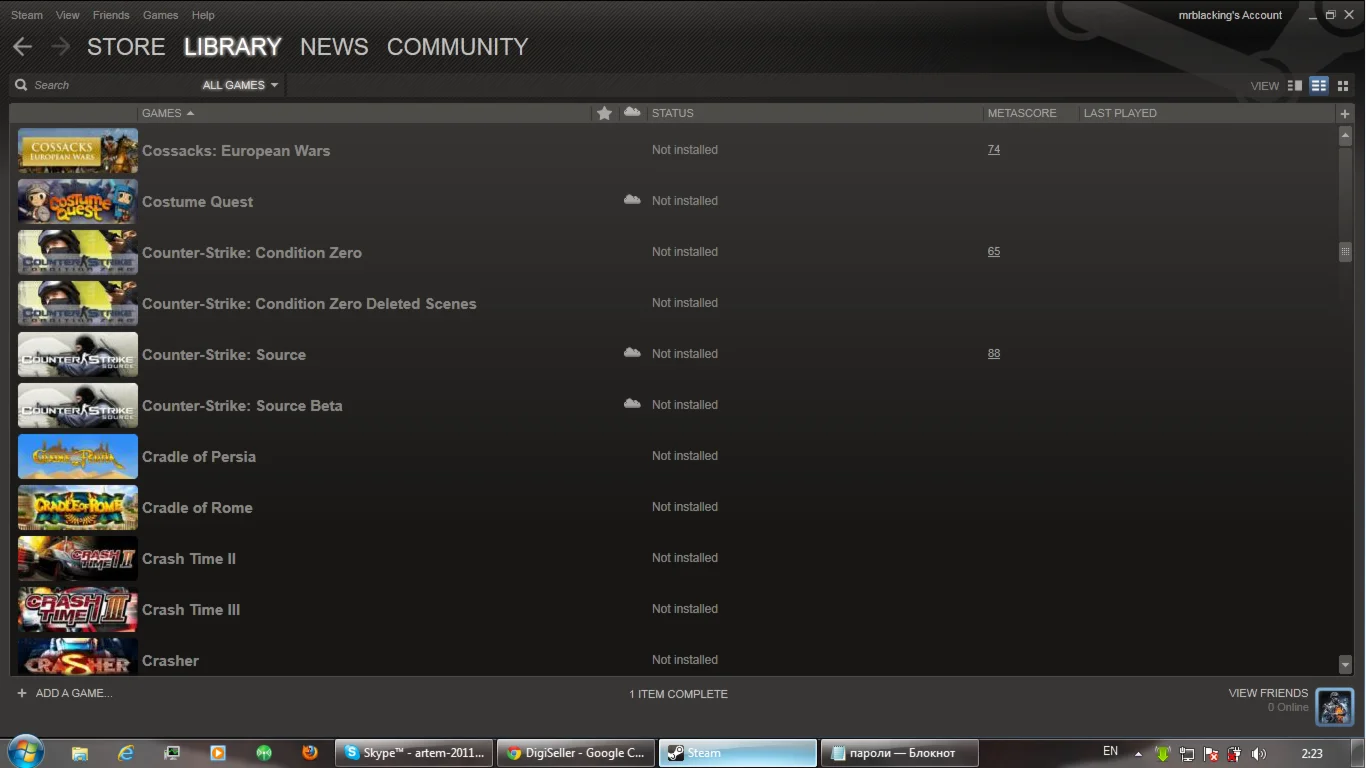The image size is (1366, 768).
Task: Switch to grid view mode icon
Action: tap(1343, 86)
